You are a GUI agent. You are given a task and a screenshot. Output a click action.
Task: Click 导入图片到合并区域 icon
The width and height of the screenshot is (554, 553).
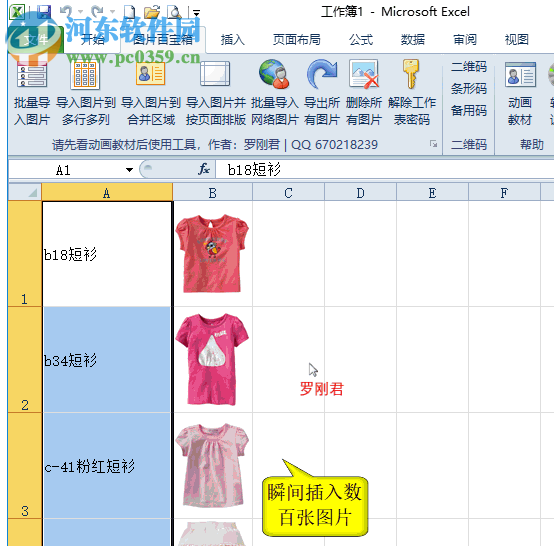151,74
